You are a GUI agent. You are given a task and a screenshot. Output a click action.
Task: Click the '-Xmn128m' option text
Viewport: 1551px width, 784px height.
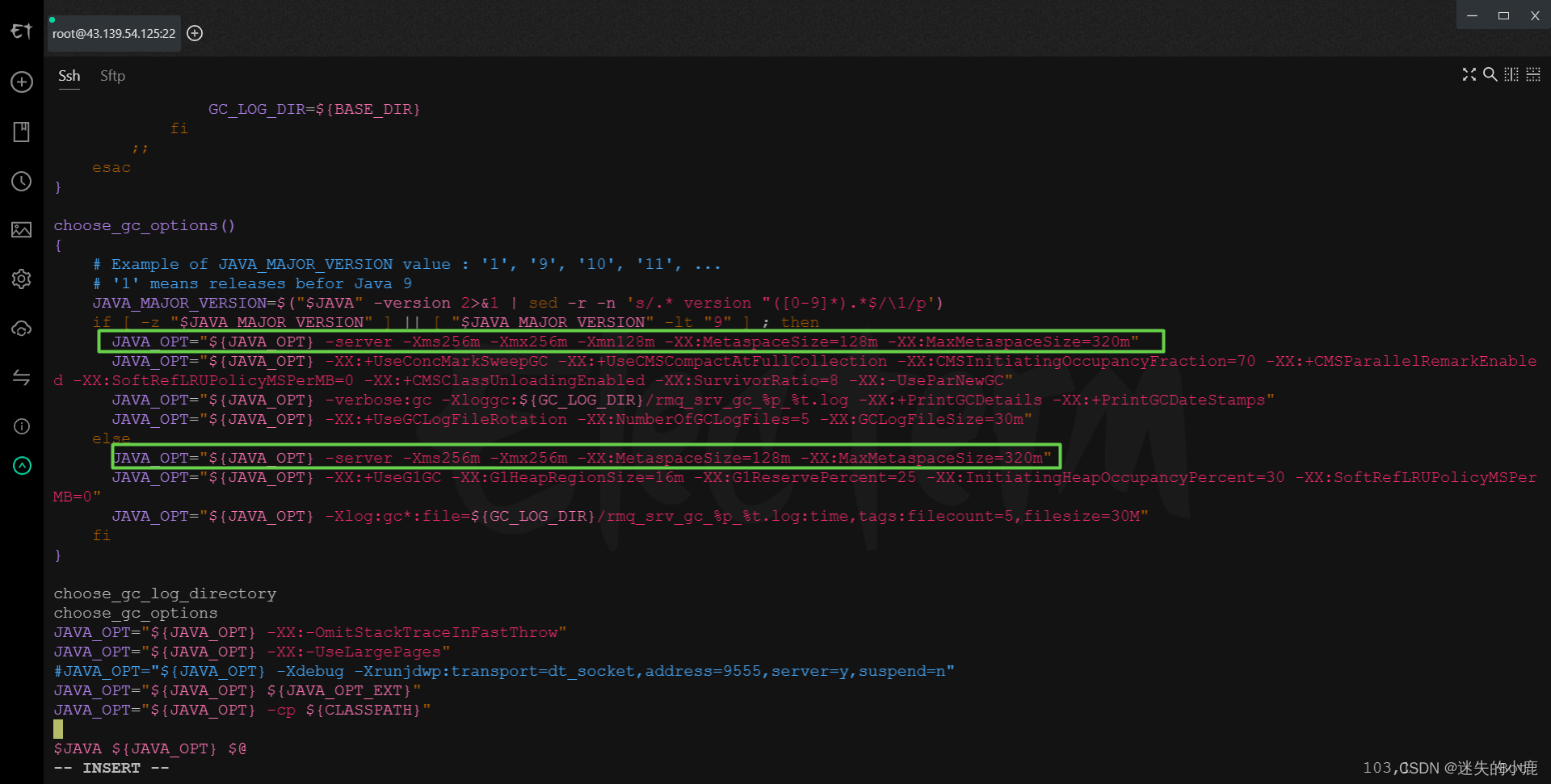(620, 342)
